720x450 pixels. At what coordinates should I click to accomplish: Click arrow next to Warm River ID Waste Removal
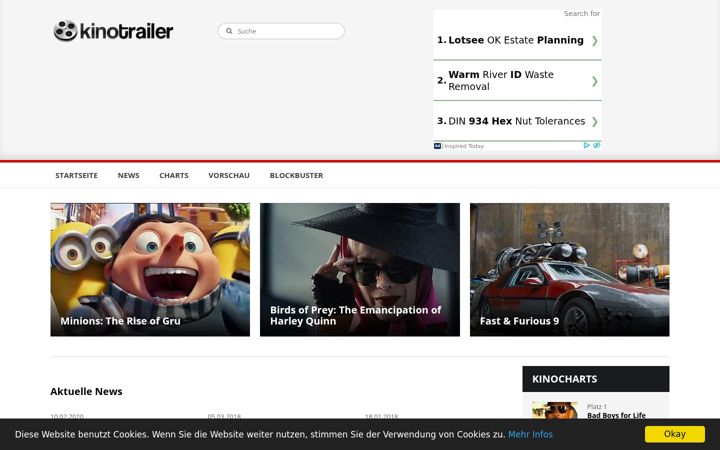(595, 81)
